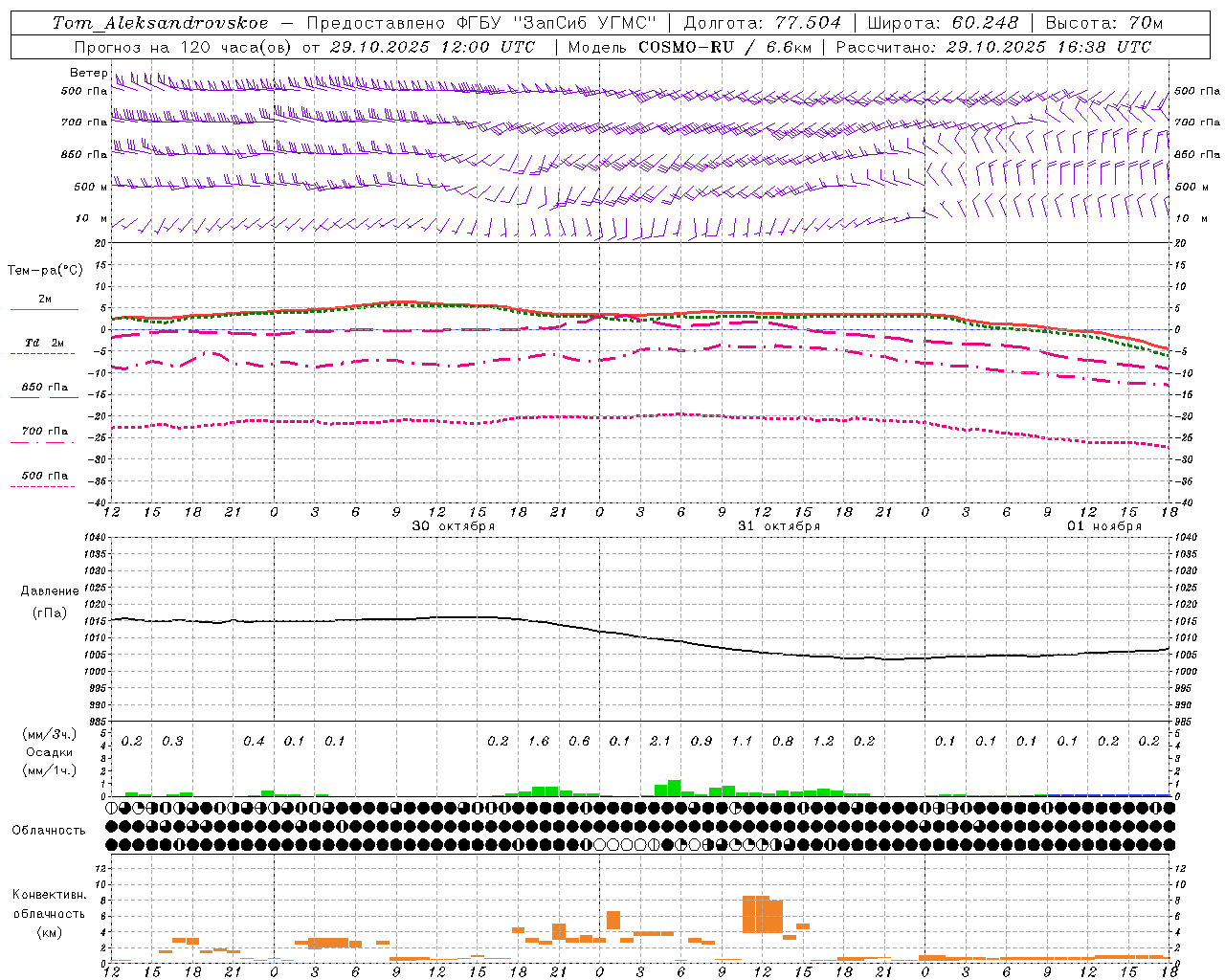Click the "01 ноября" date label
This screenshot has height=980, width=1225.
[1104, 526]
